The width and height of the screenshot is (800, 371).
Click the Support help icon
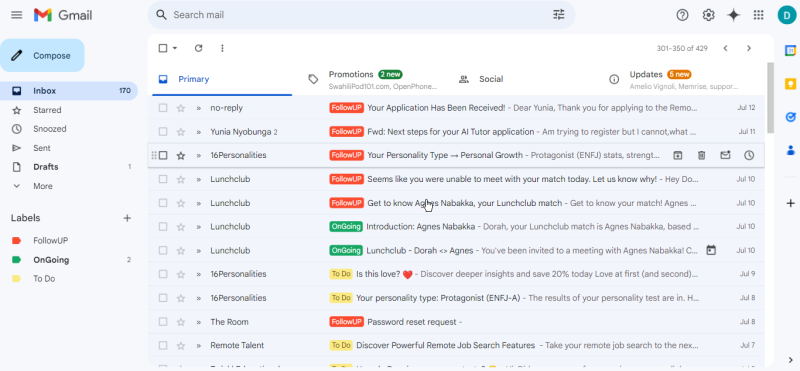coord(682,15)
